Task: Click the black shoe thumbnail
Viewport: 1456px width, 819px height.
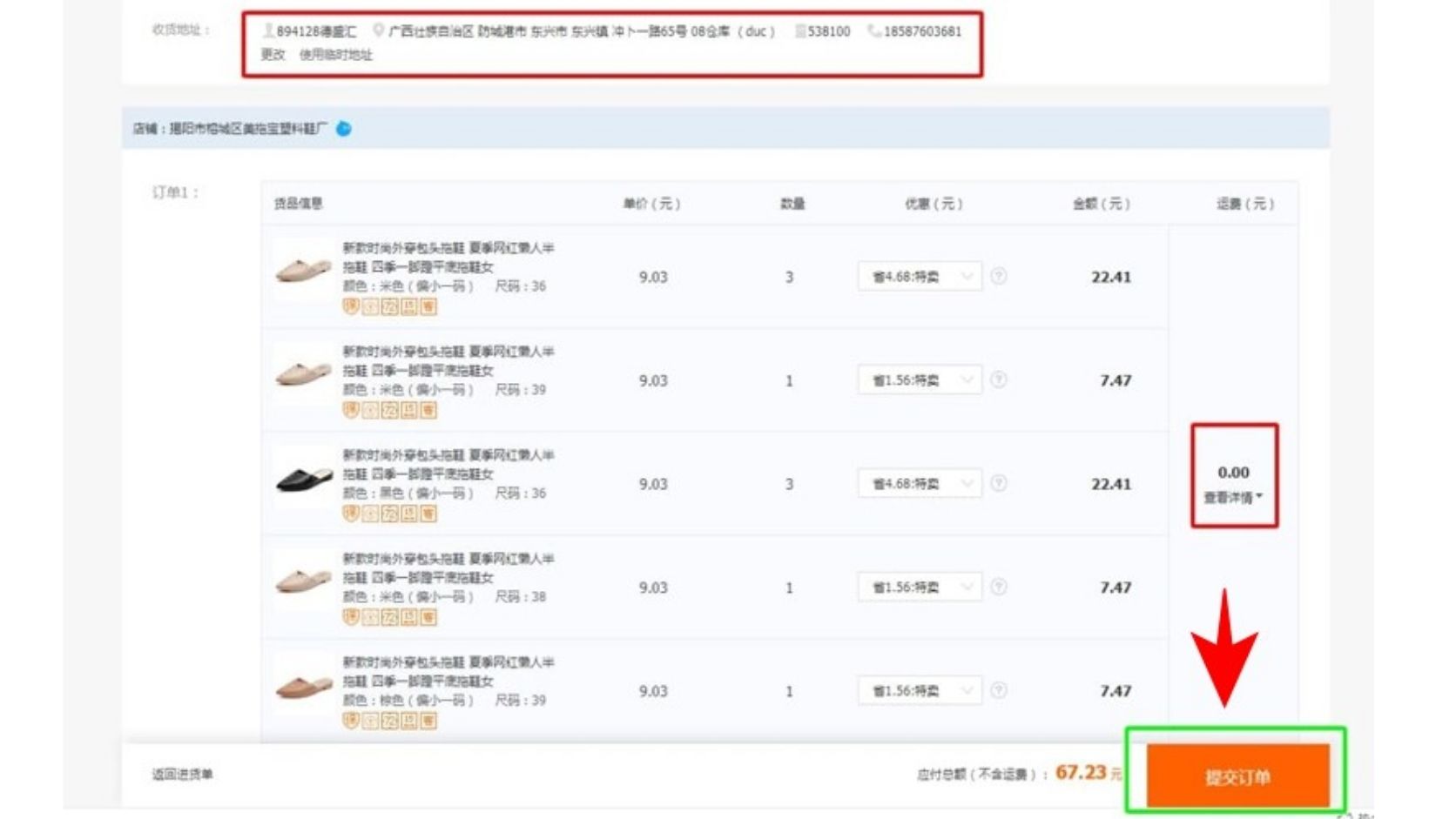Action: pyautogui.click(x=303, y=478)
